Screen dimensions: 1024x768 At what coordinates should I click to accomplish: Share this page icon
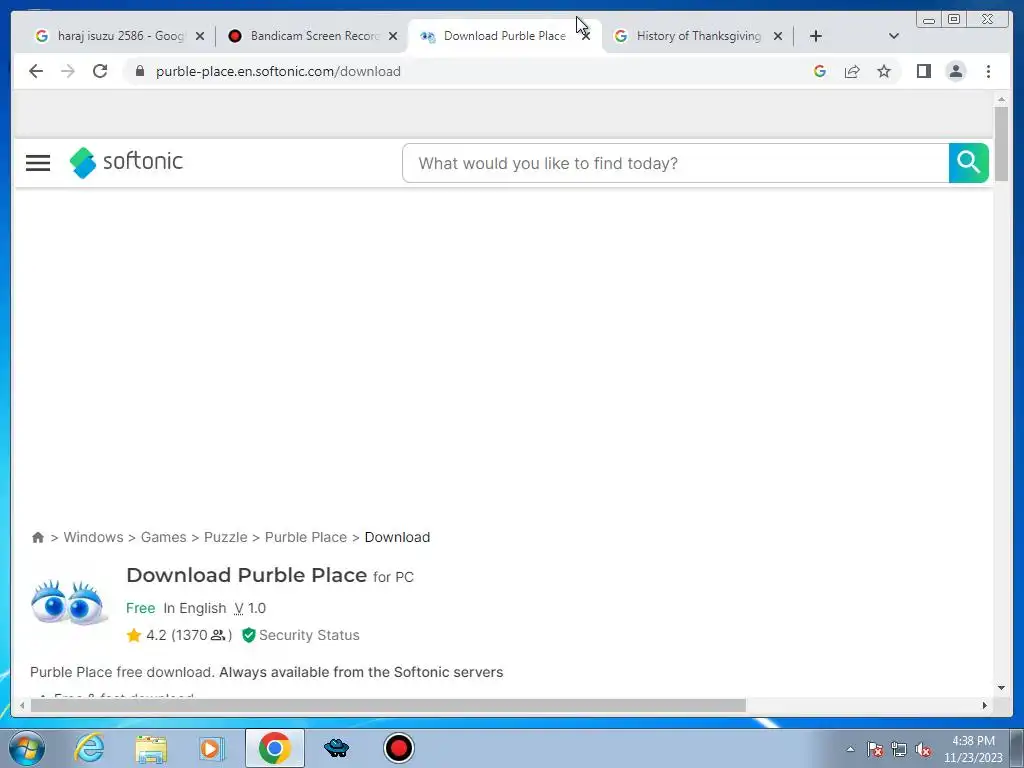click(852, 71)
